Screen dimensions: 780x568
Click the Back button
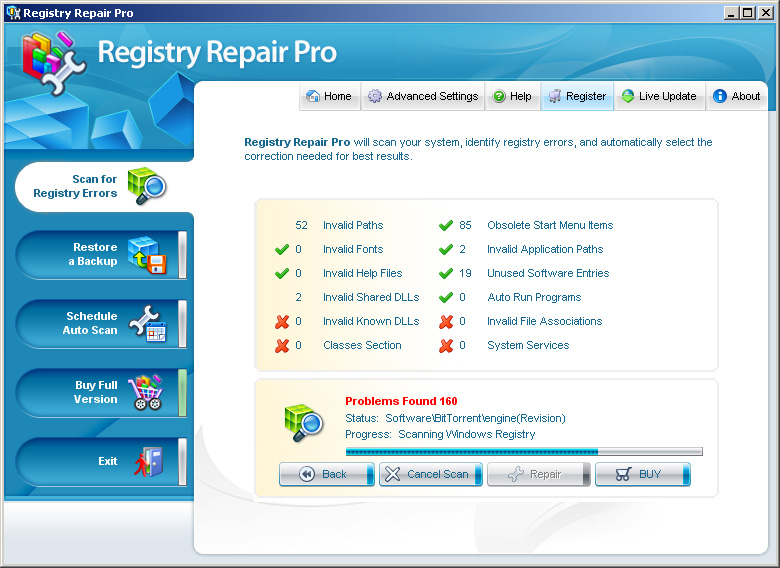pos(326,474)
